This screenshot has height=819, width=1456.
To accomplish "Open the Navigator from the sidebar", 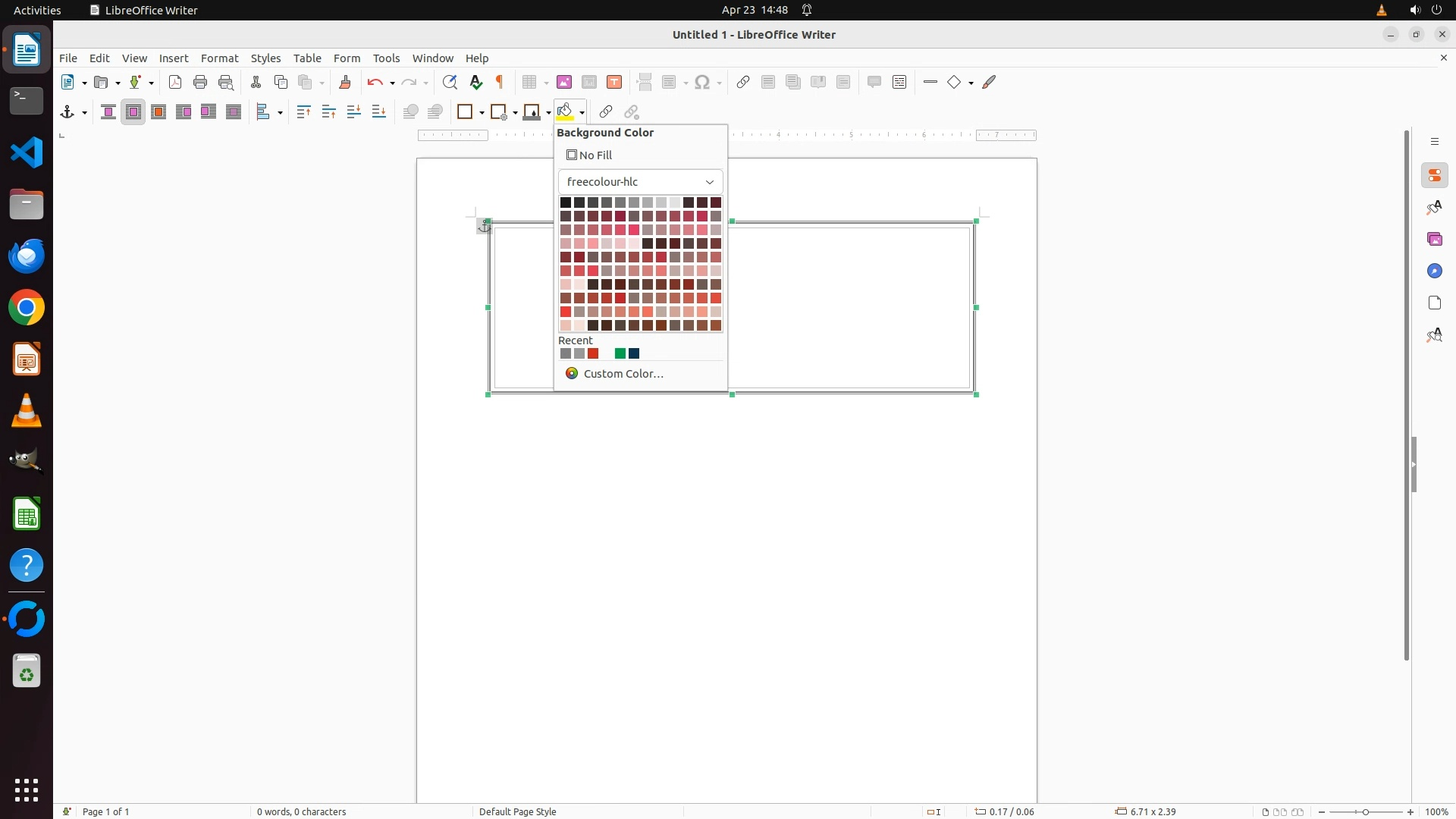I will coord(1434,271).
